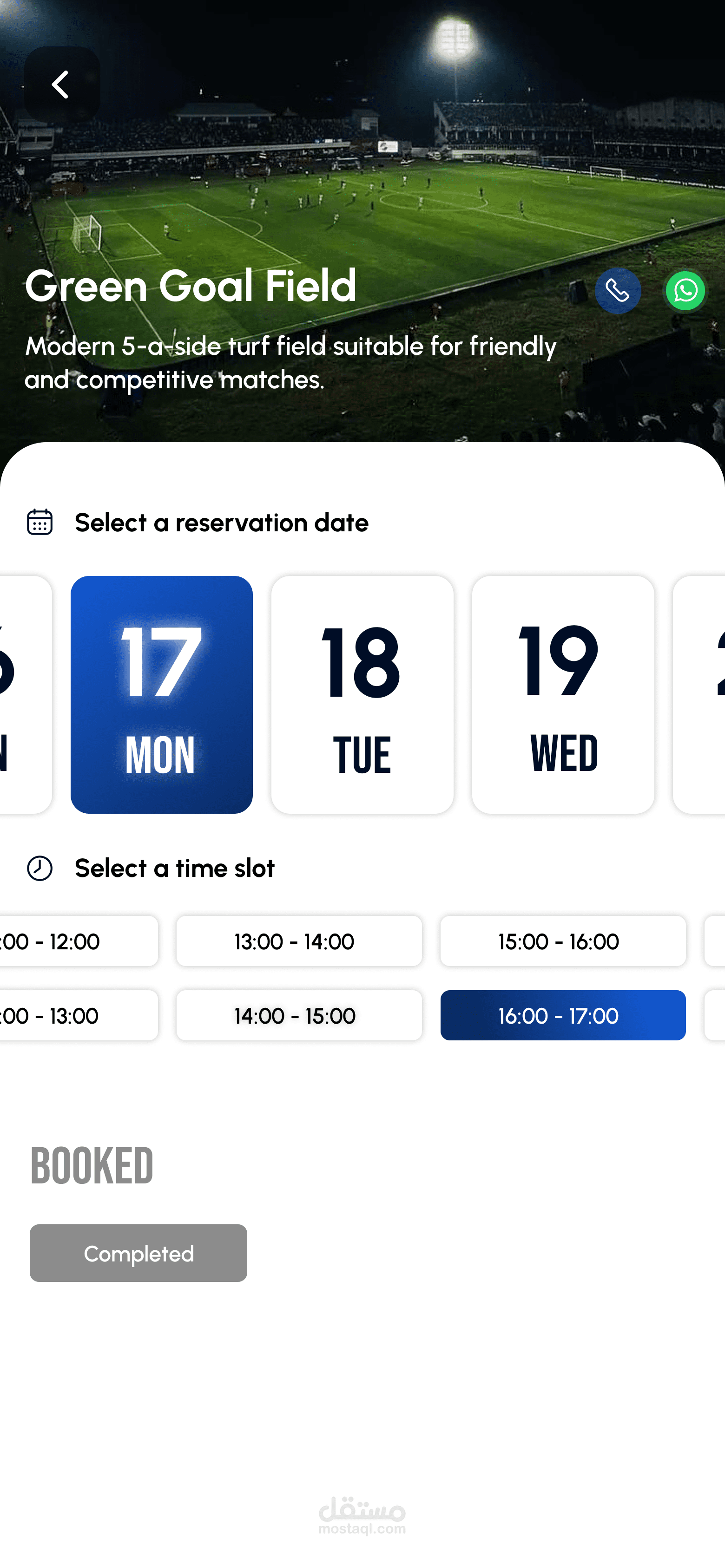This screenshot has width=725, height=1568.
Task: Pick the 13:00 - 14:00 time slot
Action: [x=298, y=941]
